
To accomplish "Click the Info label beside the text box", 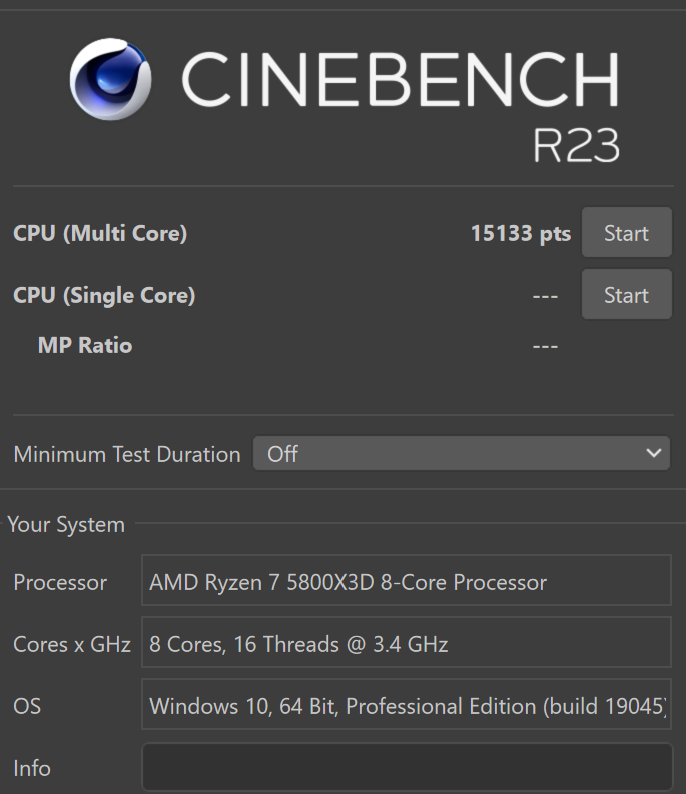I will pos(32,768).
